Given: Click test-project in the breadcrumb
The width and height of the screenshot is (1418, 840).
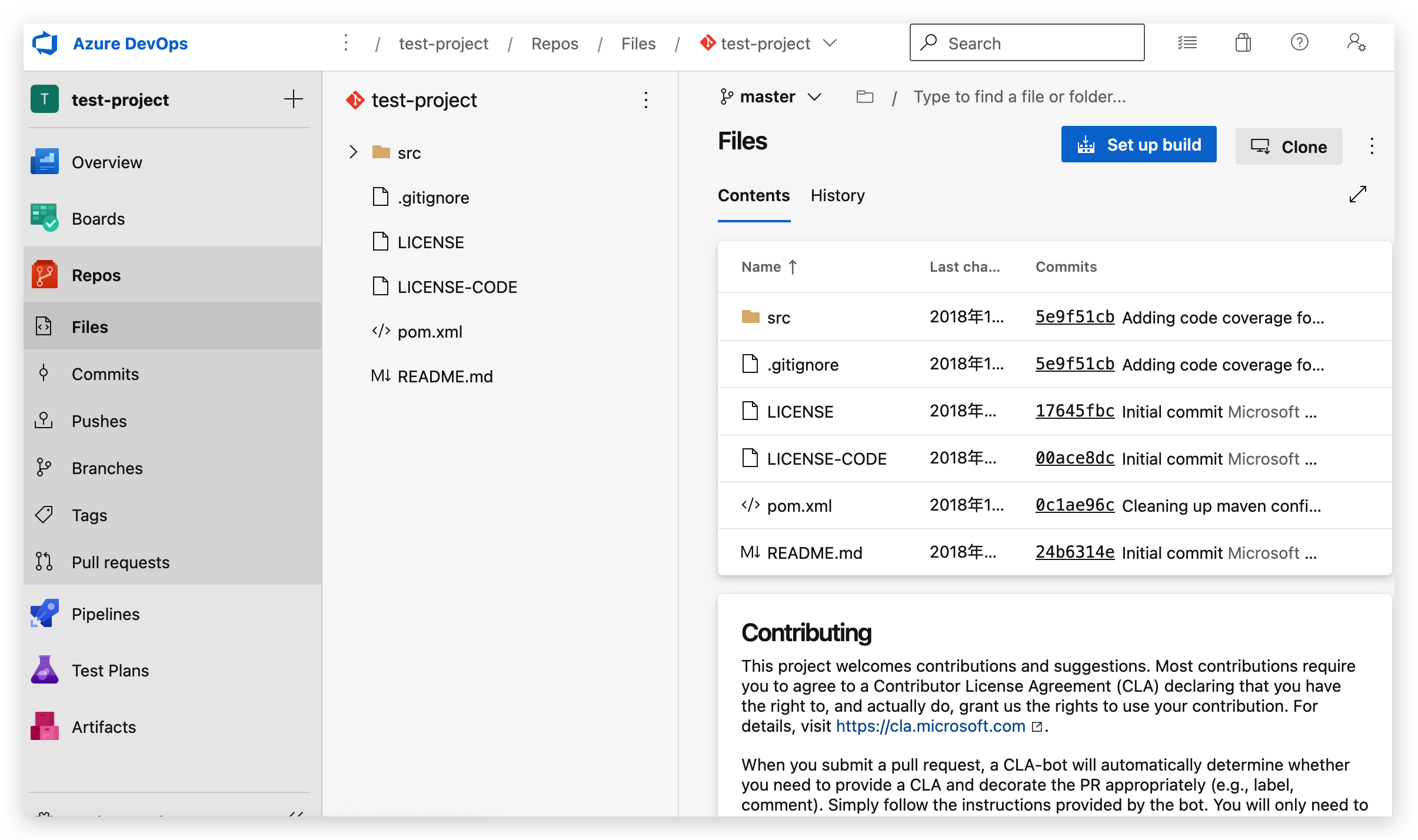Looking at the screenshot, I should coord(444,43).
